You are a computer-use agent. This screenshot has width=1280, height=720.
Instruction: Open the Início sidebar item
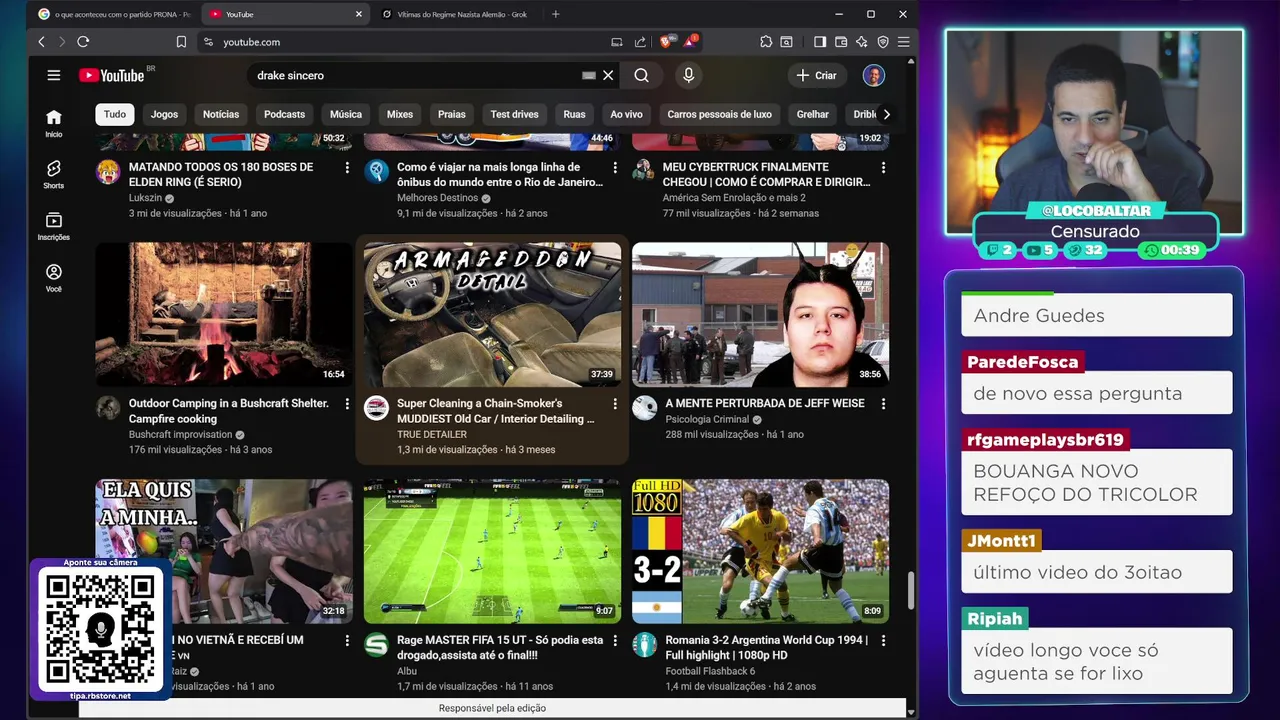pyautogui.click(x=54, y=123)
